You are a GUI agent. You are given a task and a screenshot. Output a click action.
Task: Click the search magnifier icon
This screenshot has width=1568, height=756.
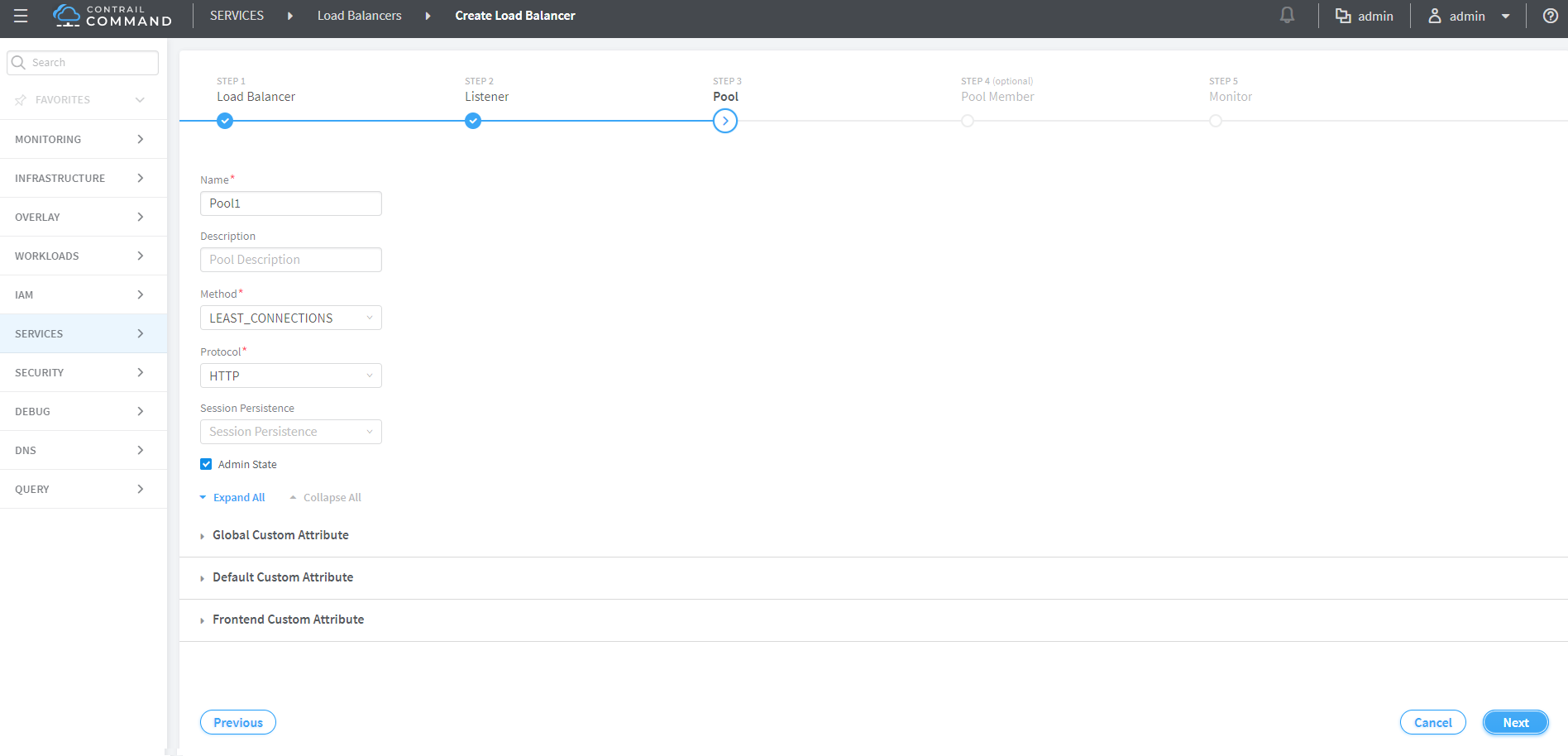pos(18,62)
